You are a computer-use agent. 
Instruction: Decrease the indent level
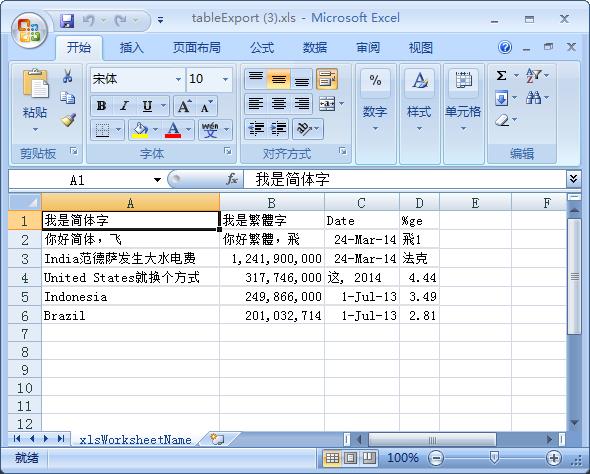(x=256, y=129)
